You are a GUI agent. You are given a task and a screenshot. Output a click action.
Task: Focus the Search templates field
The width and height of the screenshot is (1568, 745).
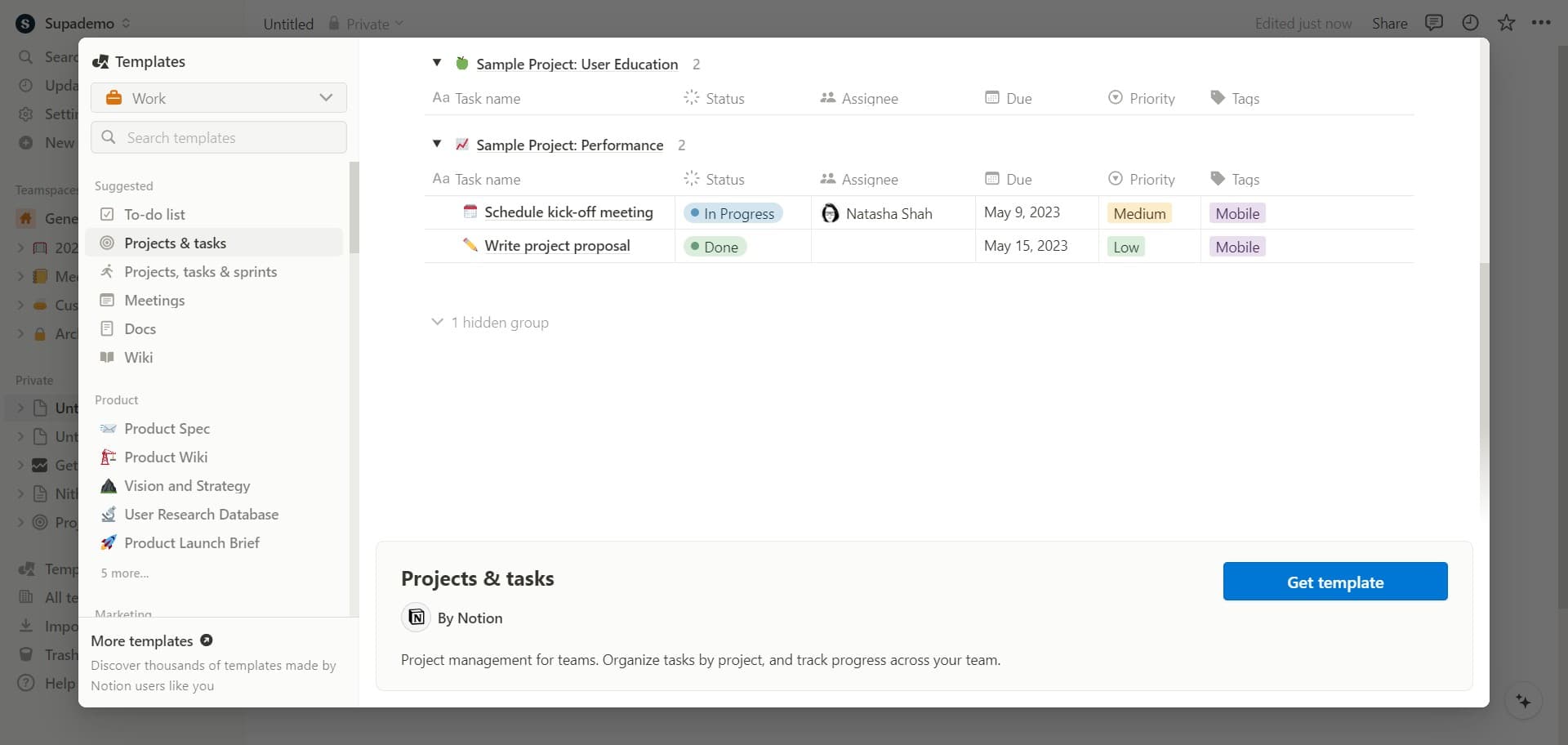[x=219, y=137]
